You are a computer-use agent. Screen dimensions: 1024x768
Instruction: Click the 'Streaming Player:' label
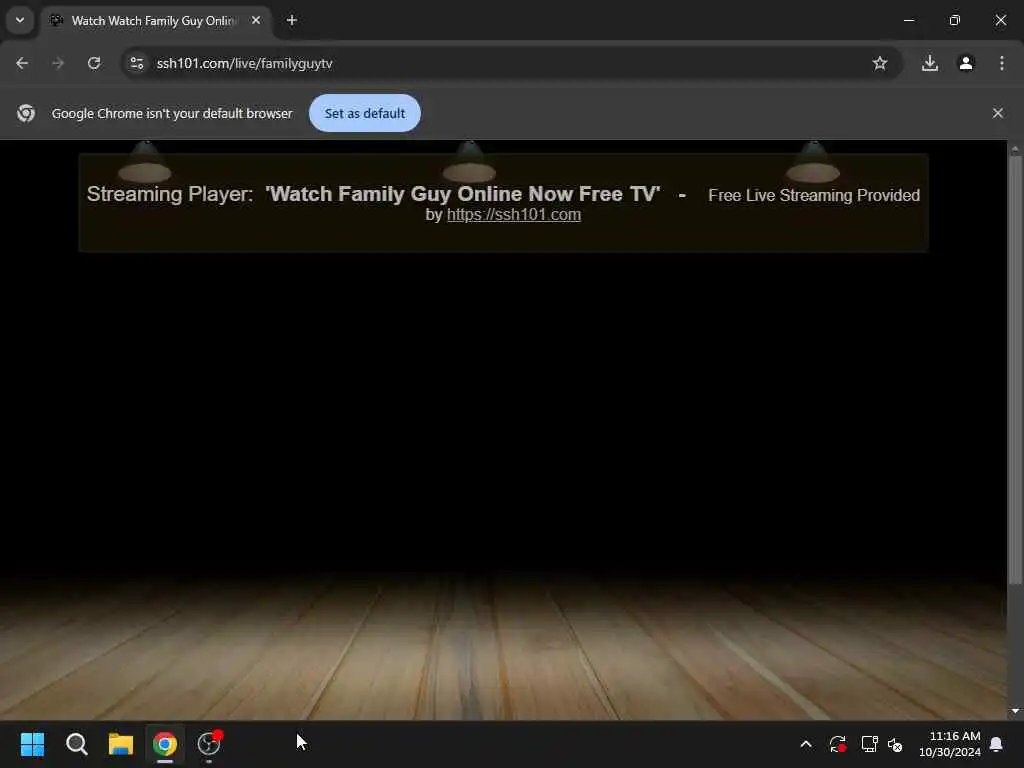(x=170, y=194)
